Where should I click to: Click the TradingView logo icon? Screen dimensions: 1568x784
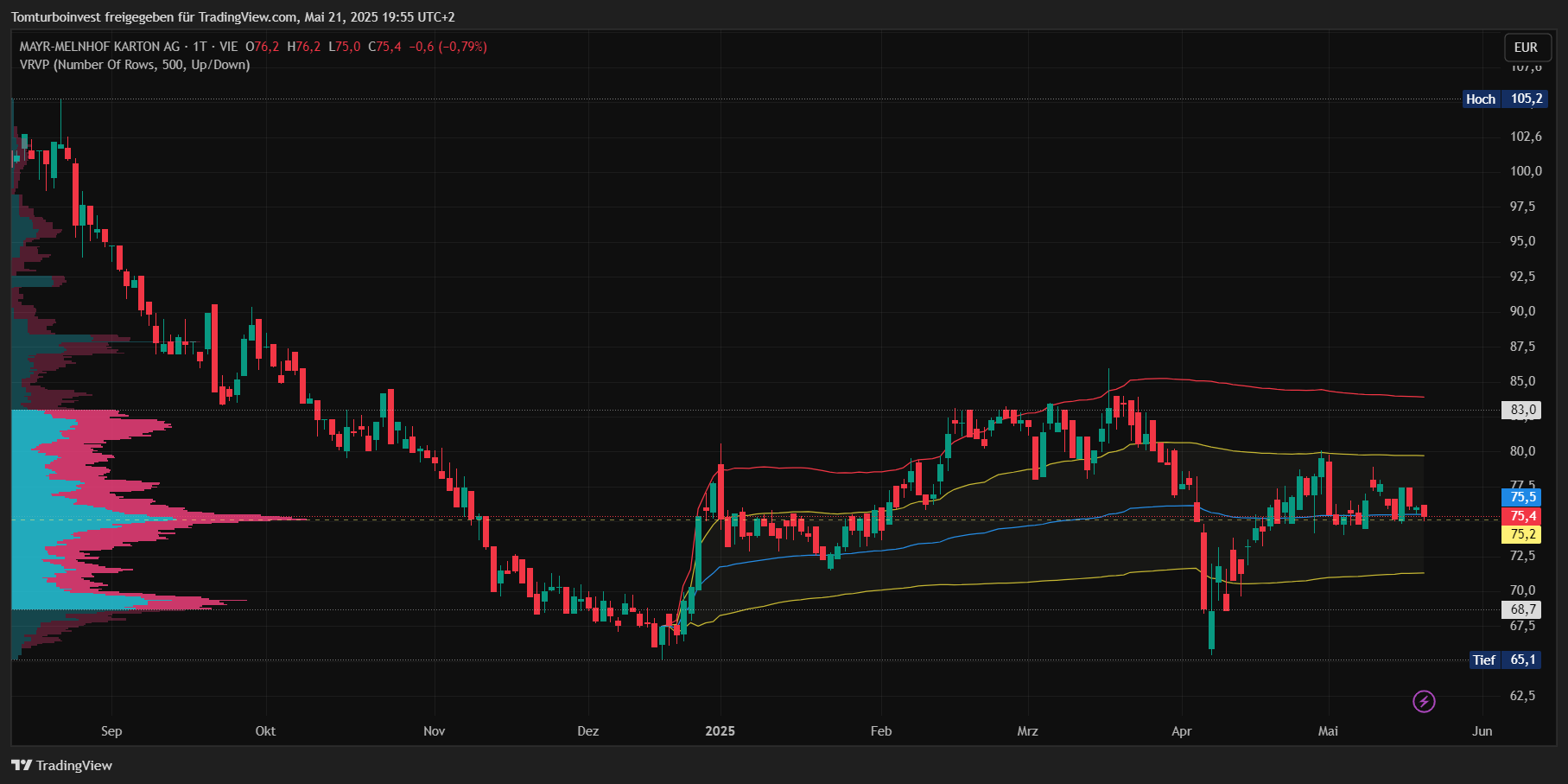click(x=21, y=765)
